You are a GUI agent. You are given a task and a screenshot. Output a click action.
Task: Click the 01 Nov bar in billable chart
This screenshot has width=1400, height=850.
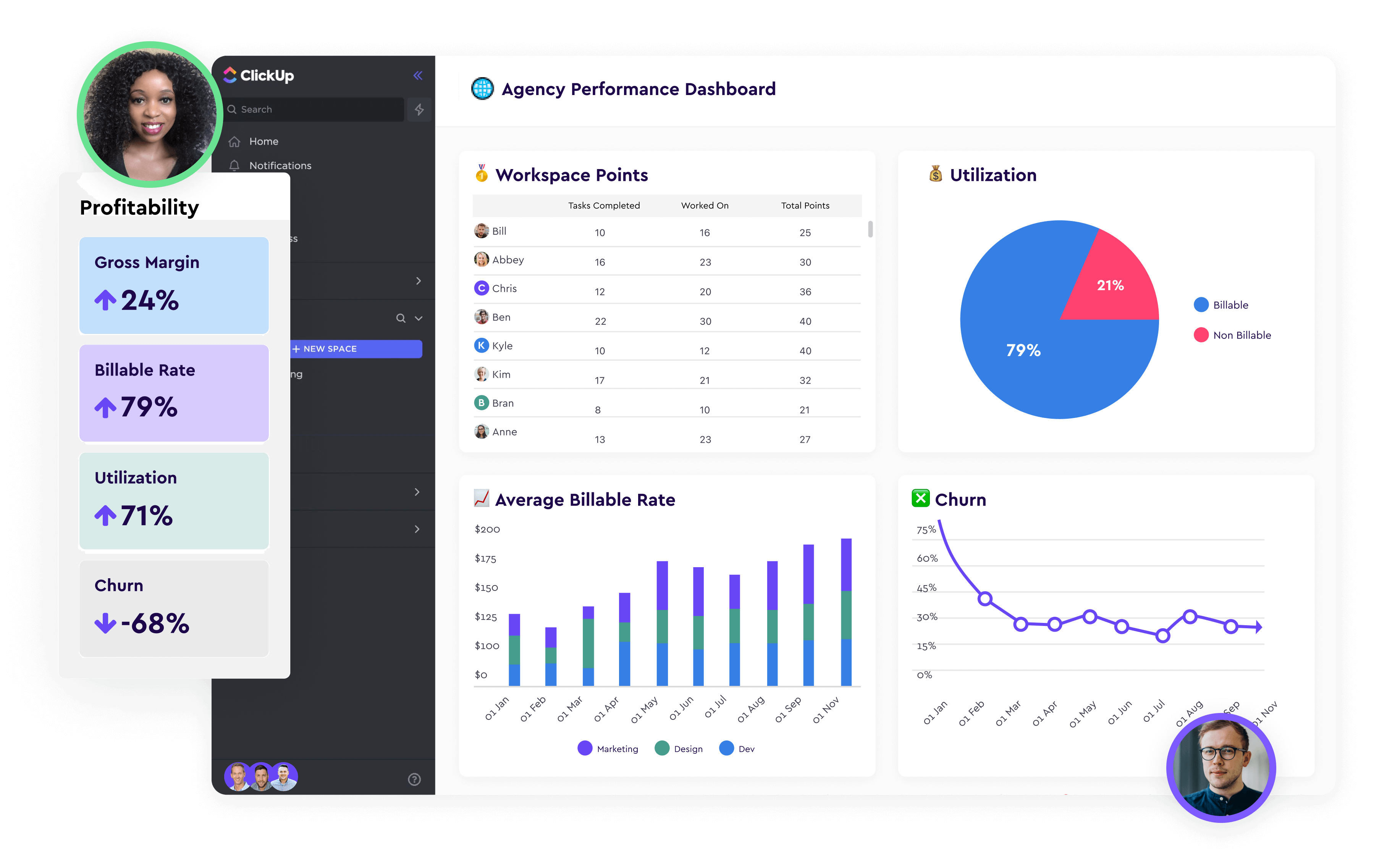846,612
